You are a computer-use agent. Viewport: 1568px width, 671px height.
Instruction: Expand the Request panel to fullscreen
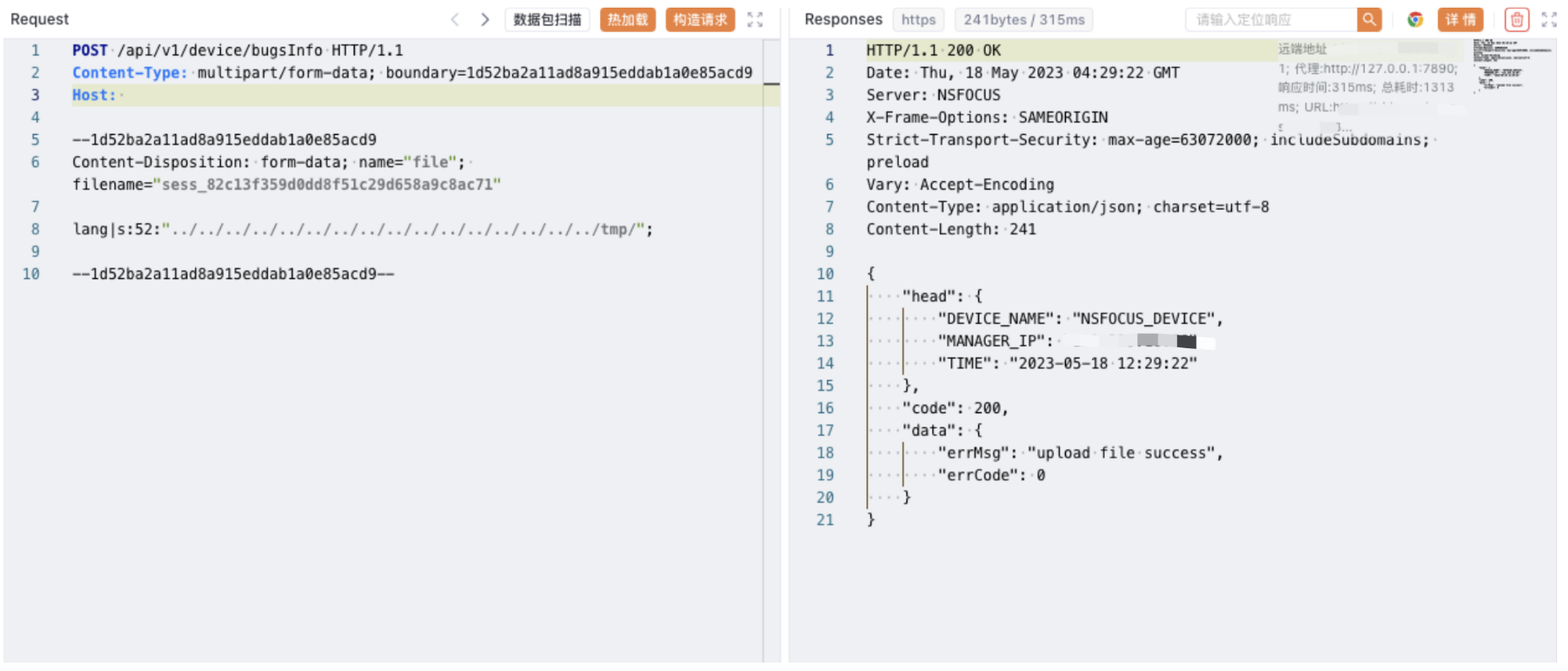(x=755, y=19)
